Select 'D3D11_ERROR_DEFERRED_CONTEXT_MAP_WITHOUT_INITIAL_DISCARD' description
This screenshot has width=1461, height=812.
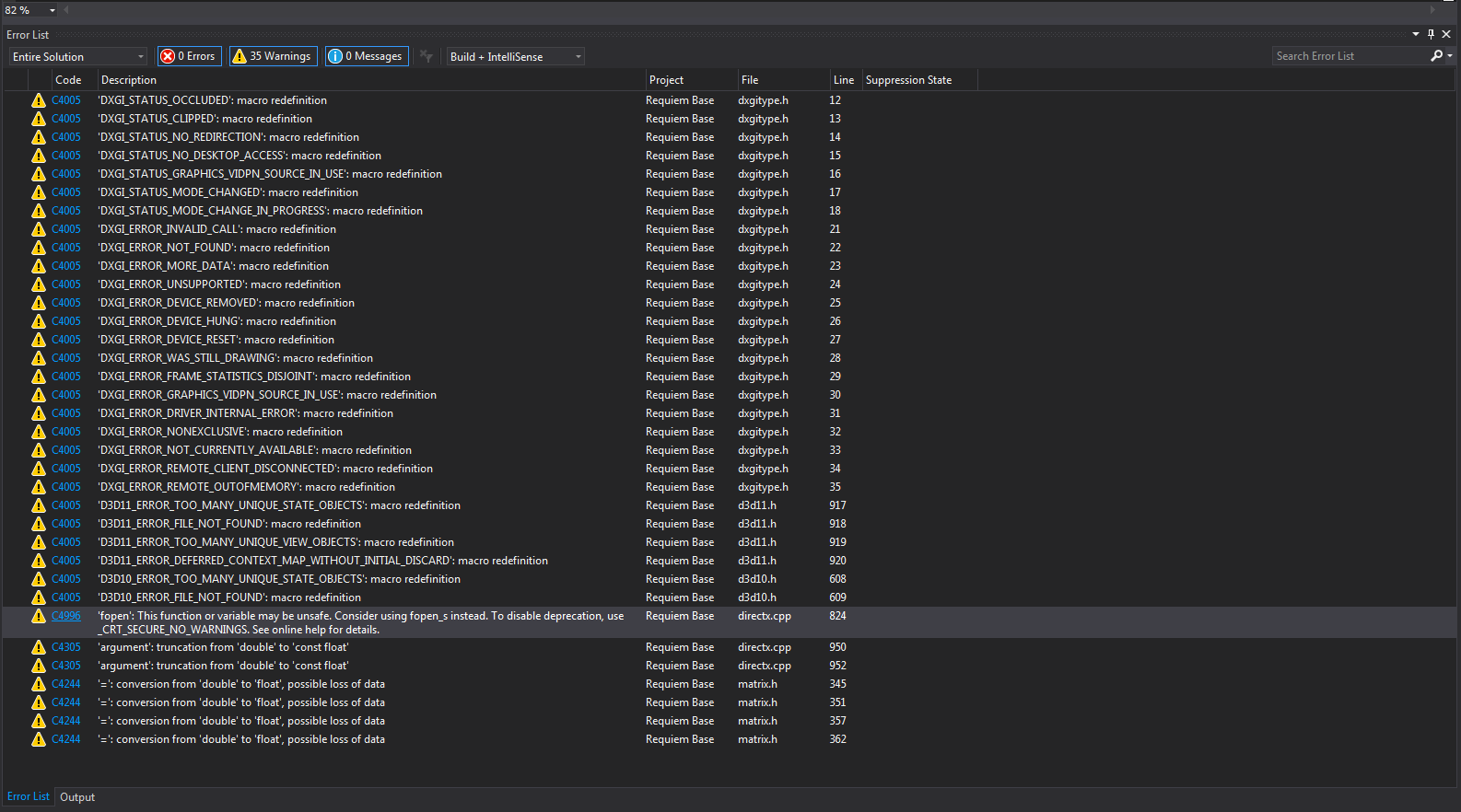point(323,561)
